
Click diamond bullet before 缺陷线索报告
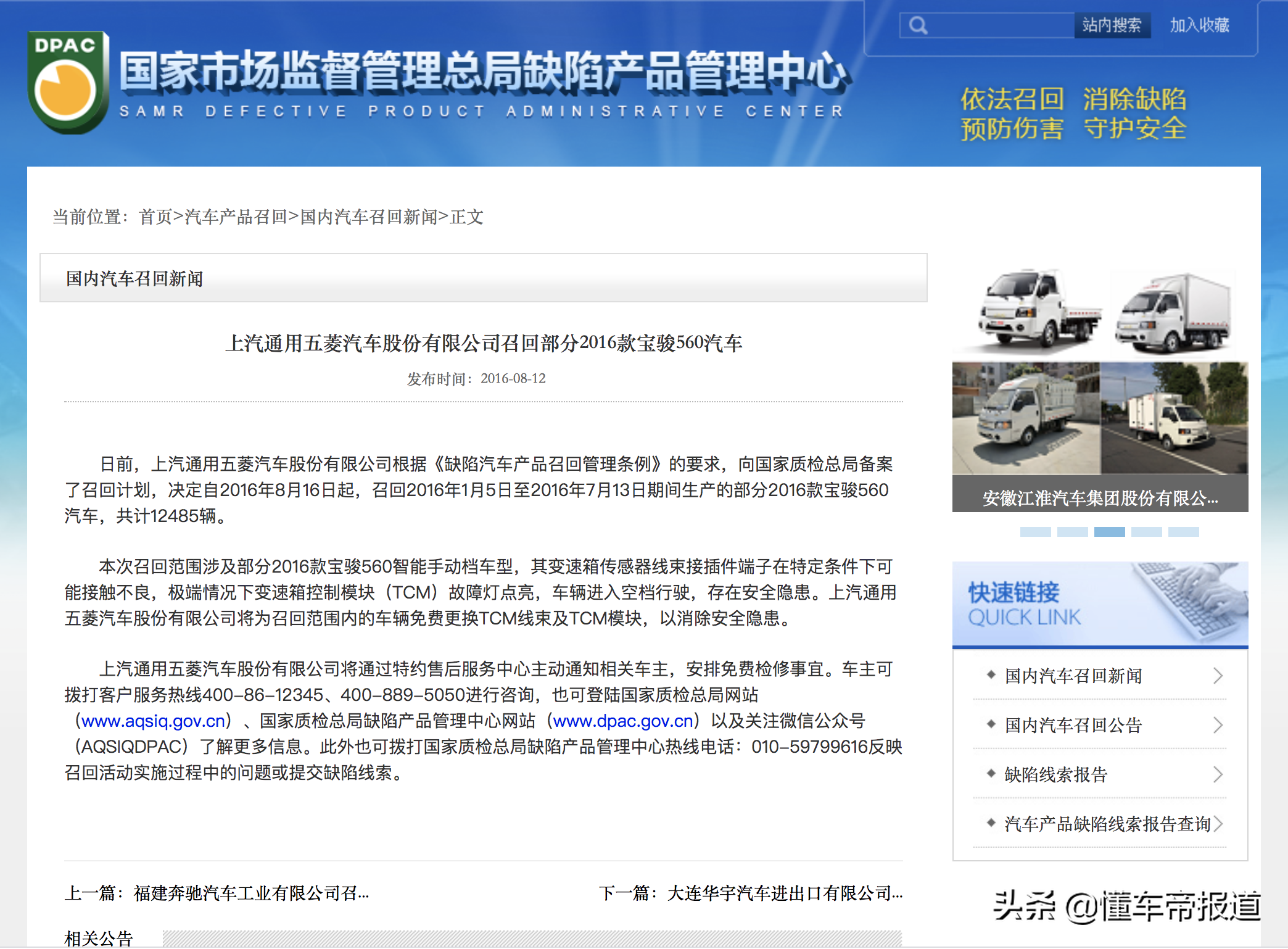(991, 773)
